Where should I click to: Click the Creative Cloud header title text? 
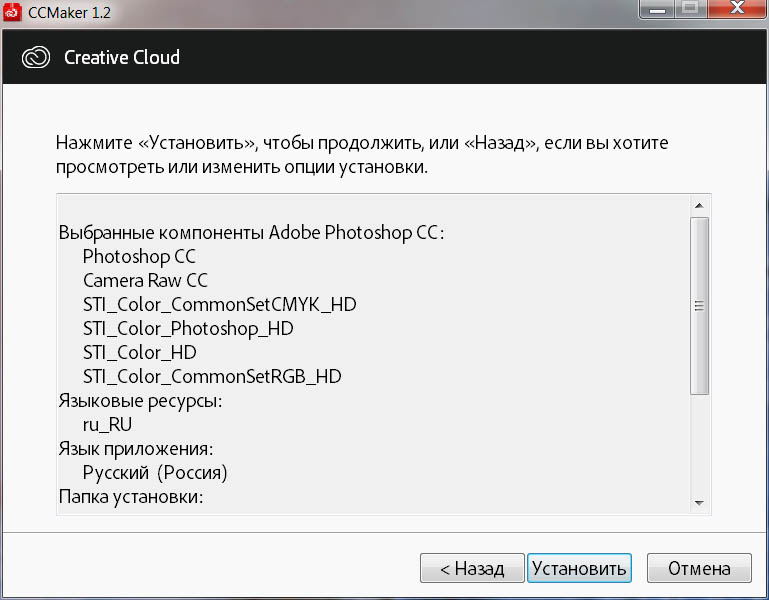tap(122, 57)
